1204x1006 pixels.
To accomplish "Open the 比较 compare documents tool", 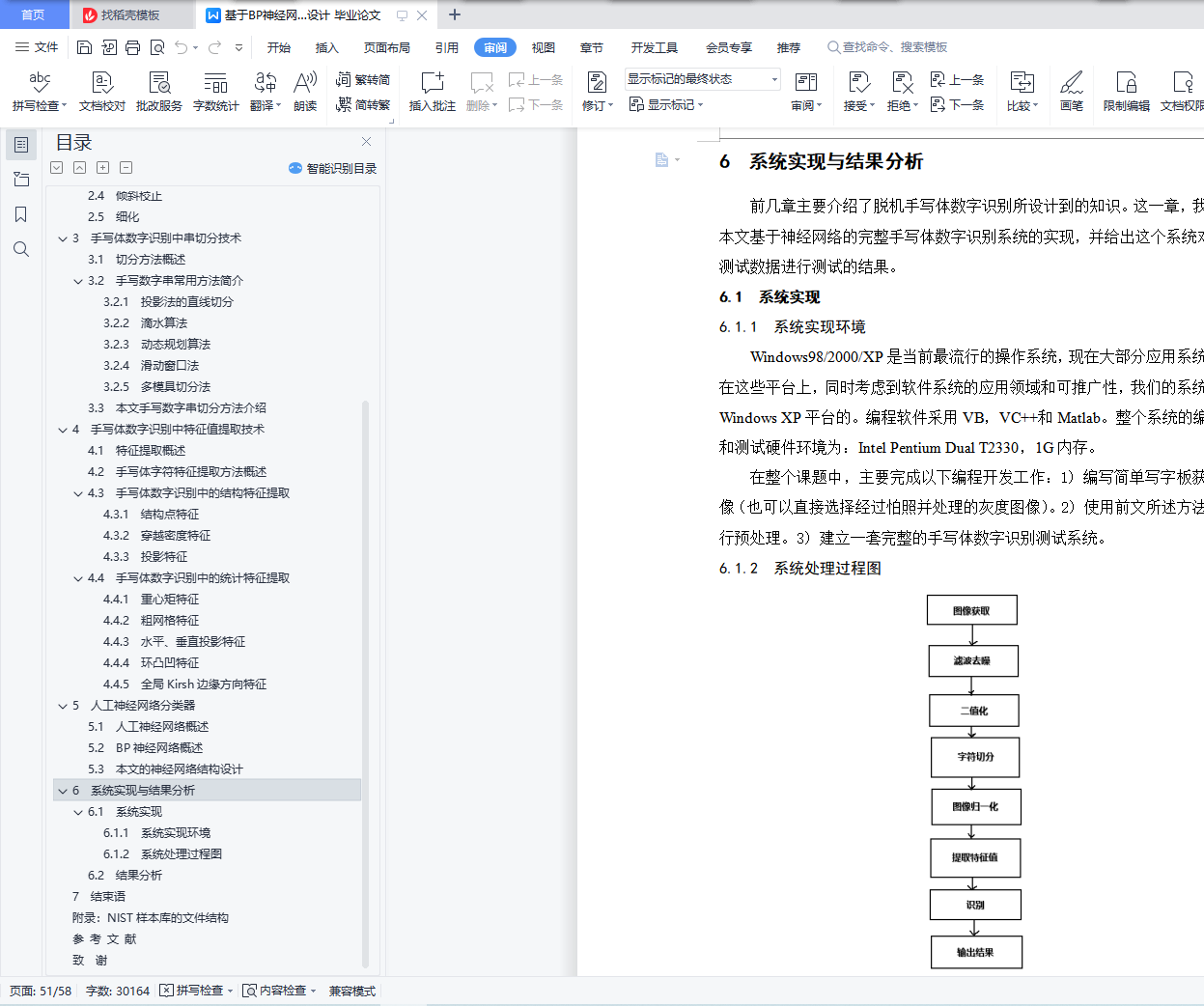I will 1022,92.
